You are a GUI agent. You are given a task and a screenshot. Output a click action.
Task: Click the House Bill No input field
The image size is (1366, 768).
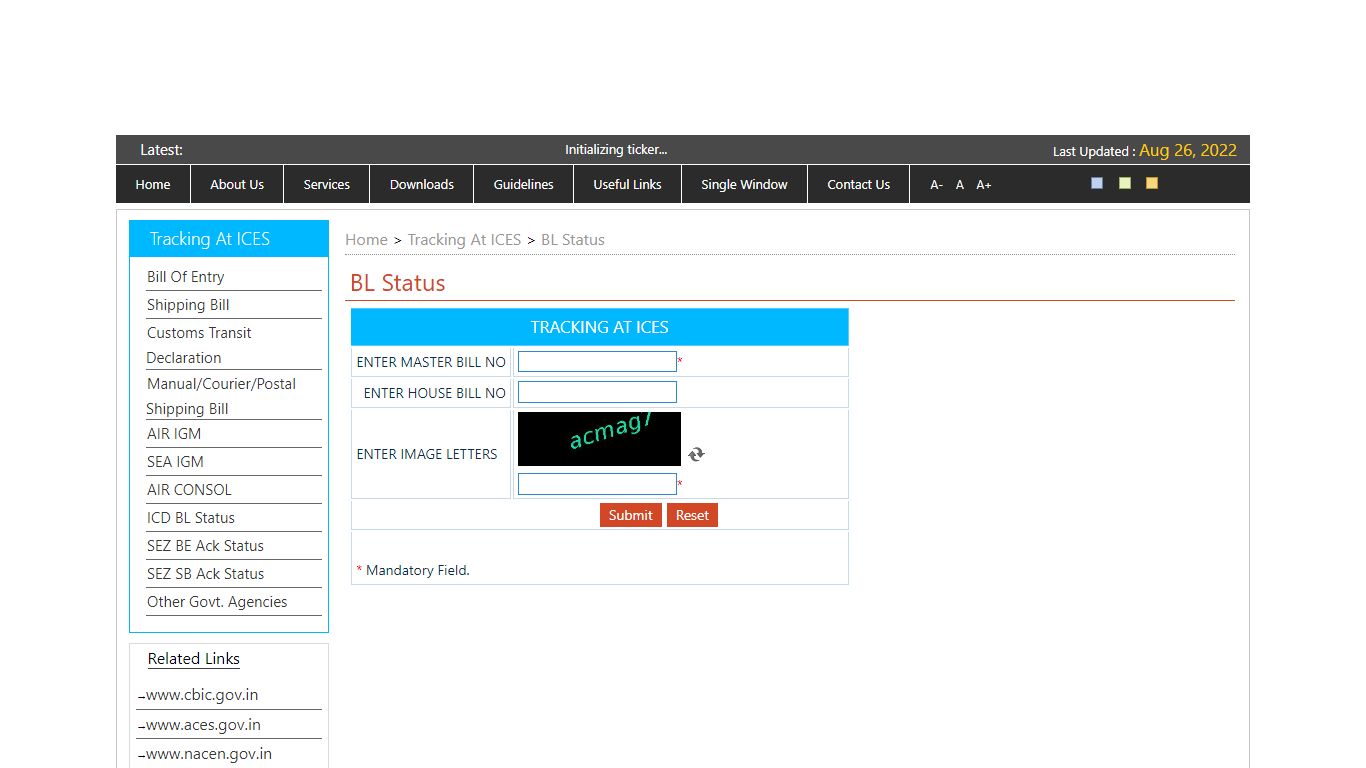[x=597, y=392]
